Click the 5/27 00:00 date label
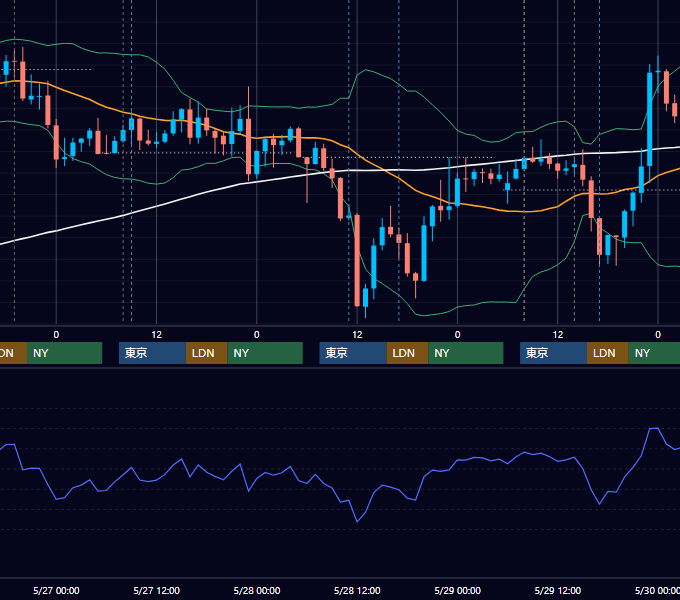The width and height of the screenshot is (680, 600). coord(56,590)
